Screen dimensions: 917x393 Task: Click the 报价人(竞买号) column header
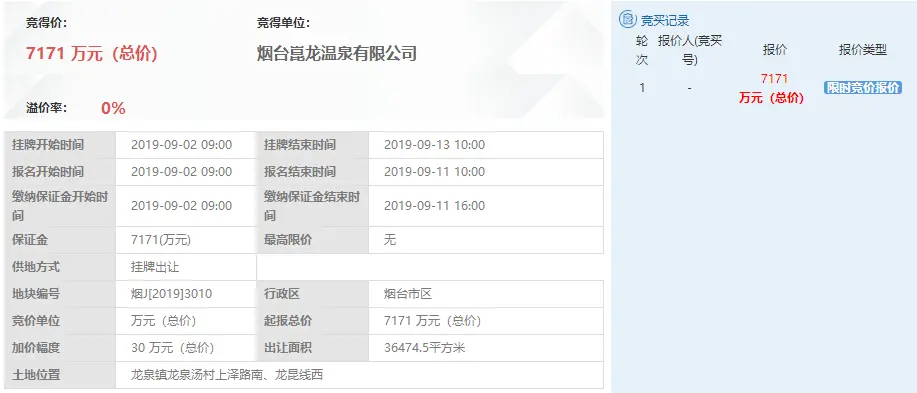click(x=690, y=50)
